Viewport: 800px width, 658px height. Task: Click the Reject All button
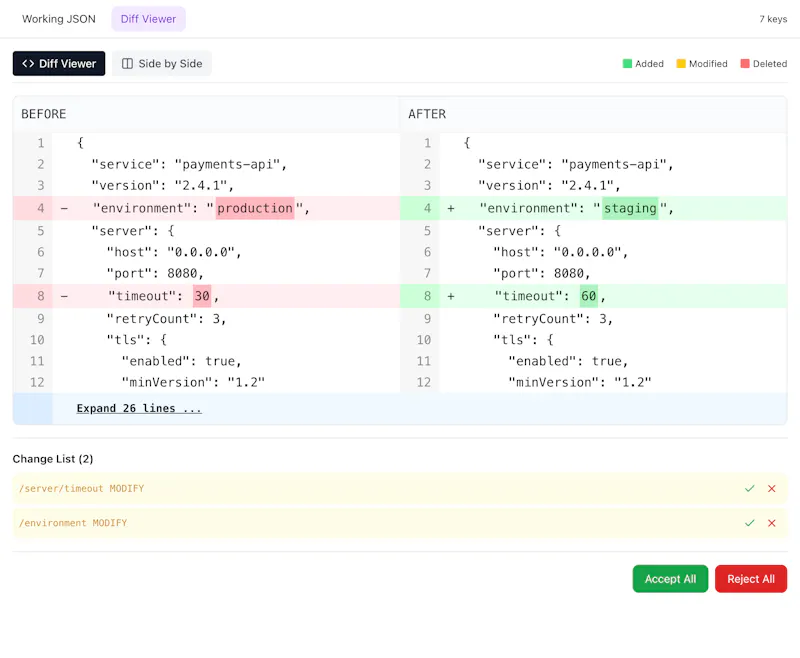click(x=751, y=579)
